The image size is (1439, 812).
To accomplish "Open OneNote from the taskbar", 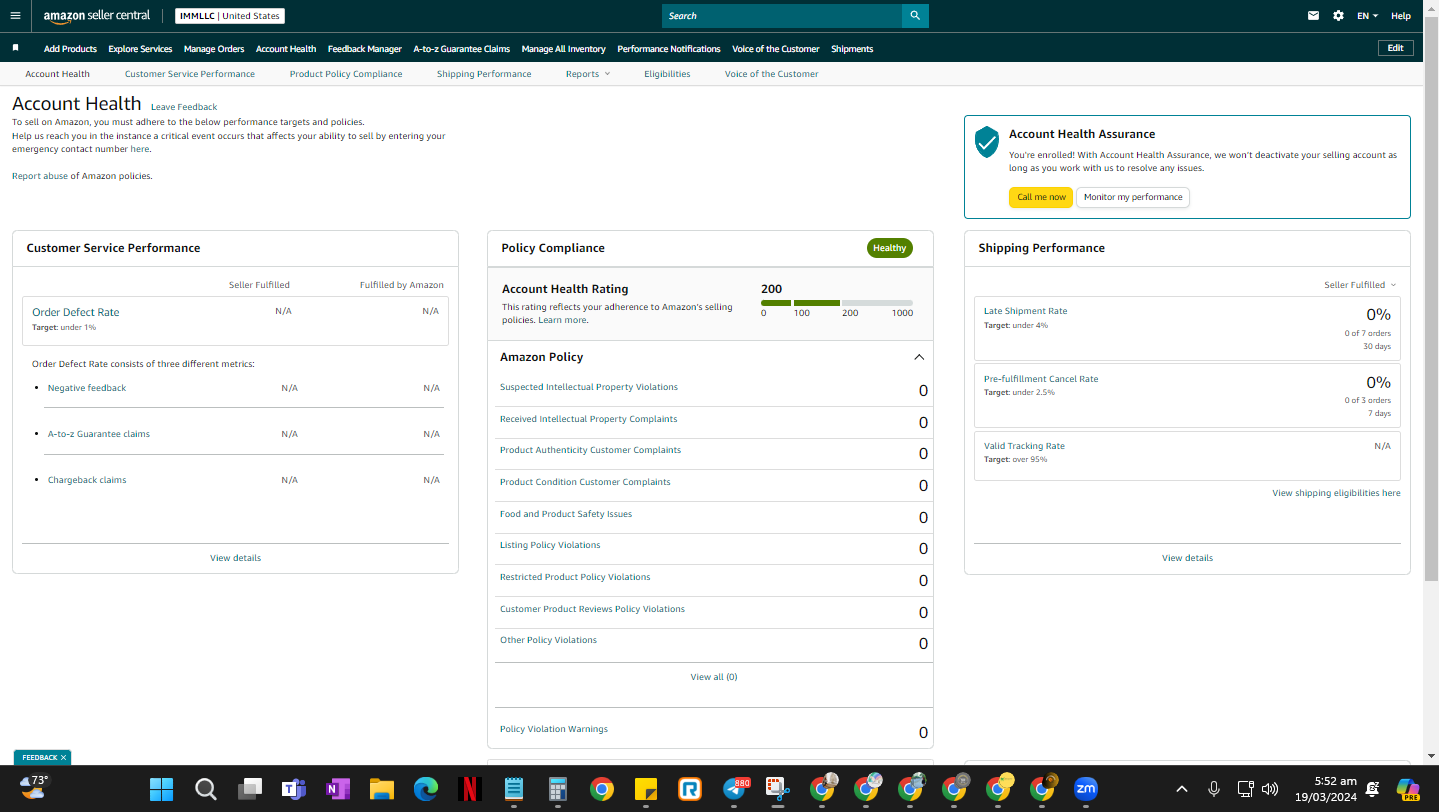I will 337,789.
